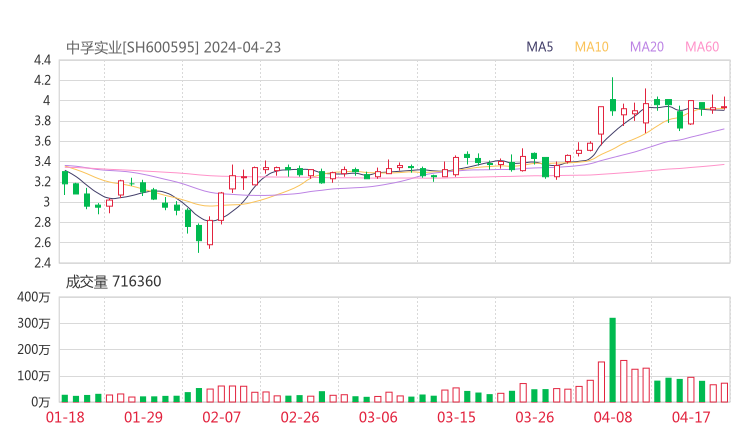Click the 2024-04-23 date in the title
This screenshot has width=740, height=440.
(x=242, y=48)
